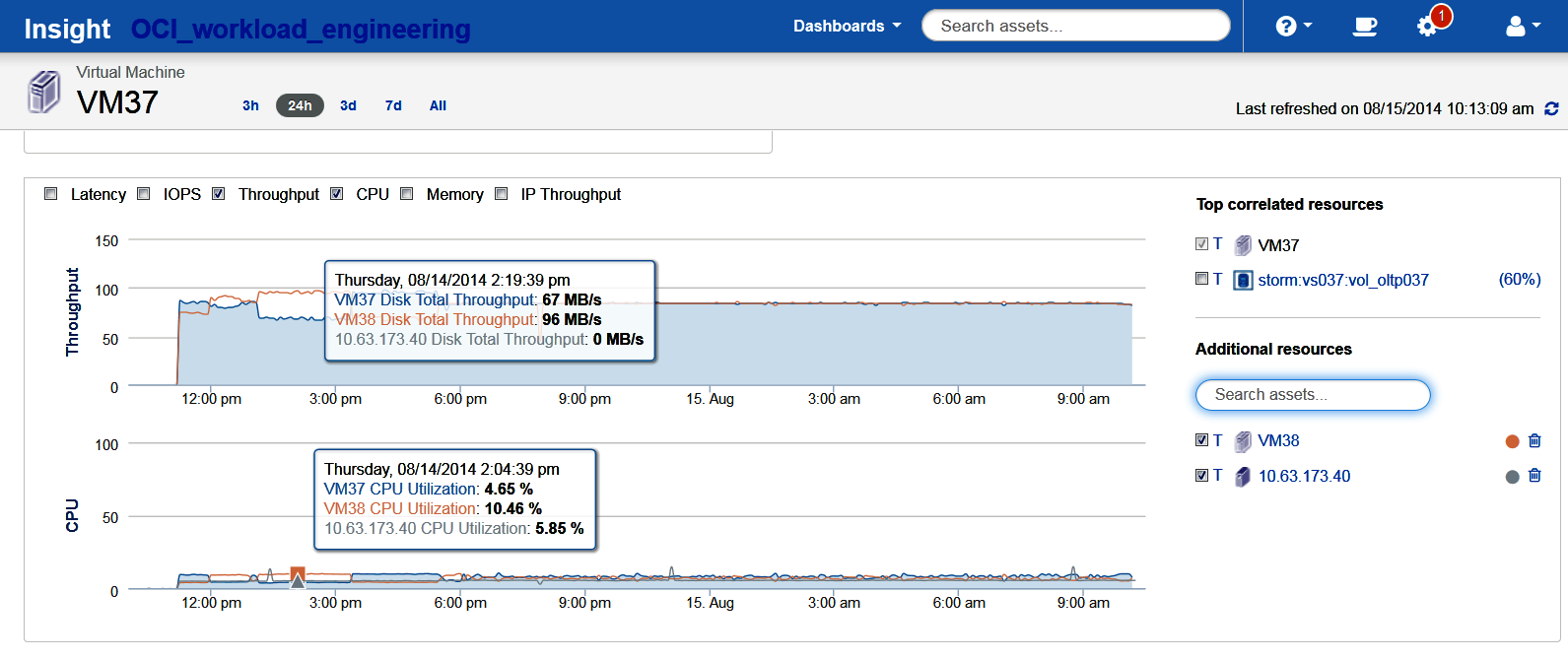This screenshot has height=659, width=1568.
Task: Delete VM38 using its trash icon
Action: [1534, 441]
